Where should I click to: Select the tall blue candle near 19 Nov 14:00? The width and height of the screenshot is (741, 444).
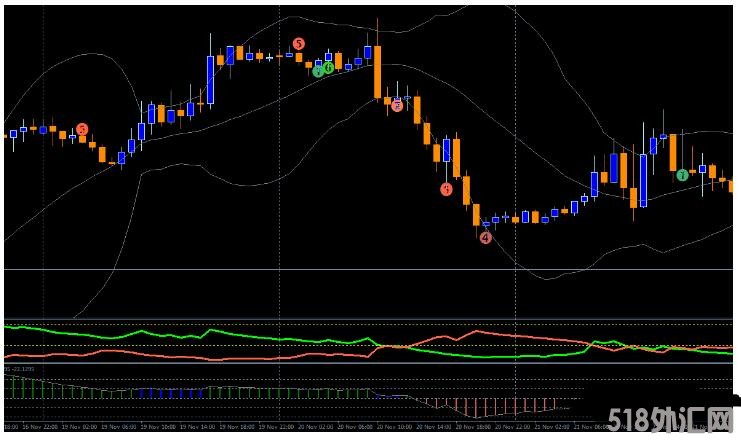(210, 80)
